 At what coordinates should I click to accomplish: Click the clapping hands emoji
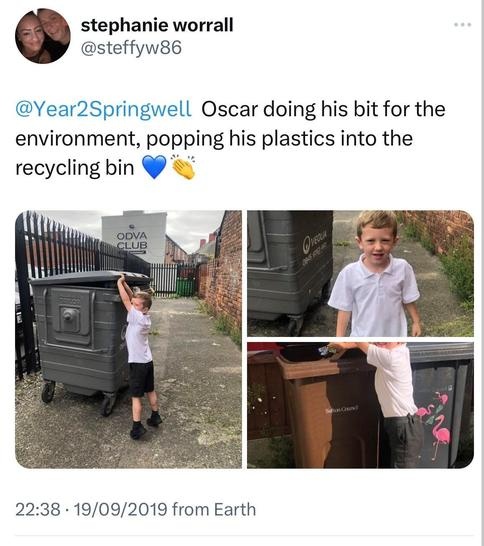pos(184,167)
